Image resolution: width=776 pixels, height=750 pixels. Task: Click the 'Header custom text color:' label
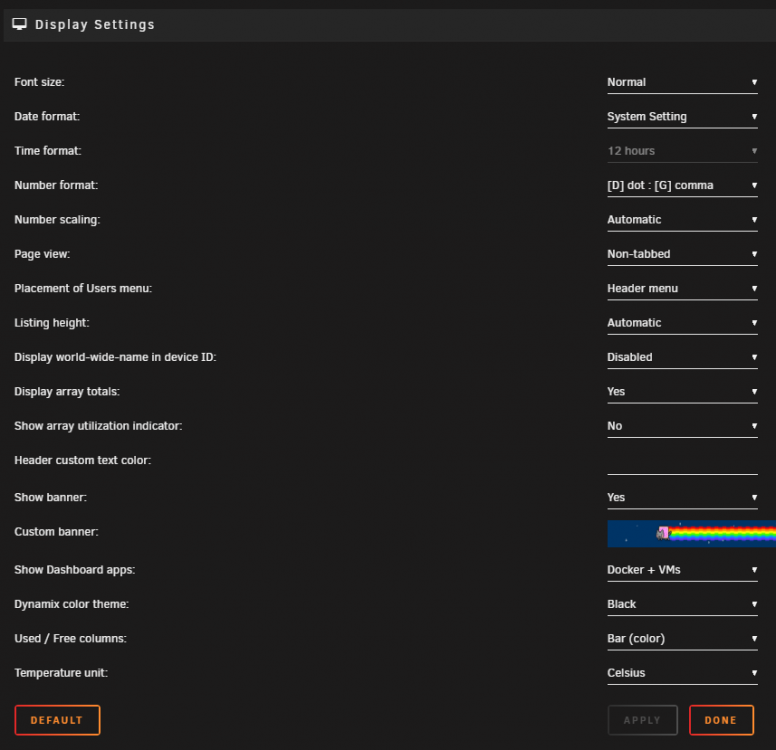(83, 460)
